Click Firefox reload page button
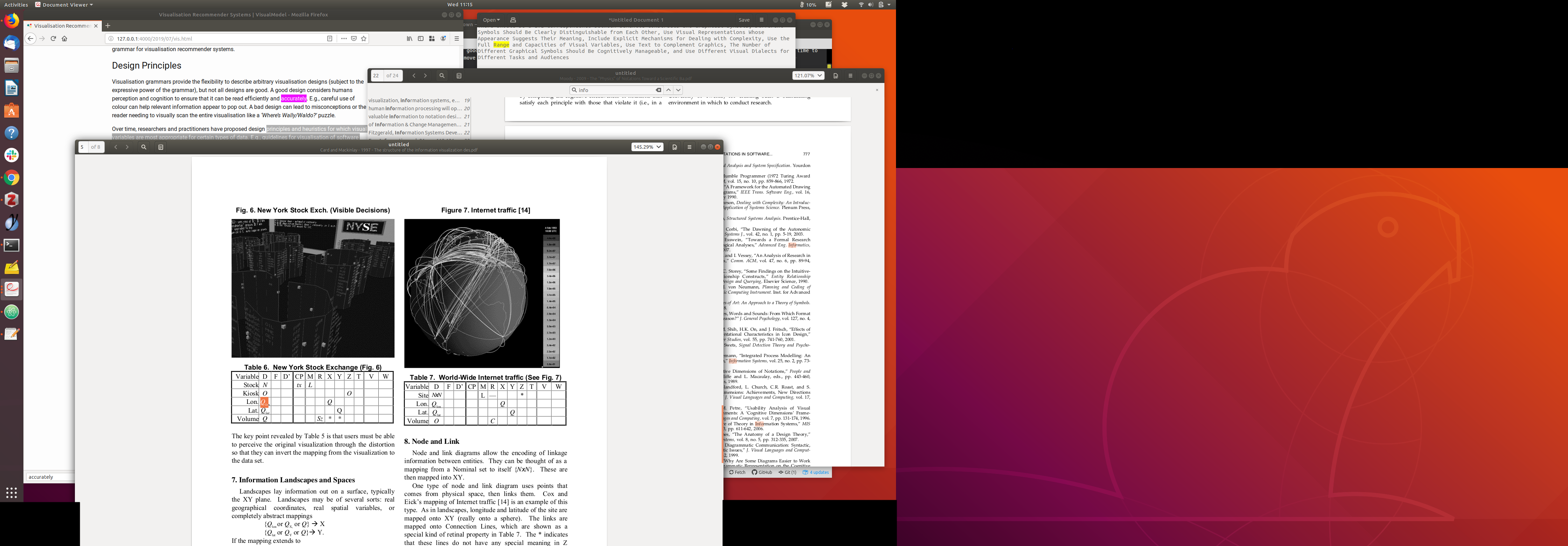 pos(53,38)
